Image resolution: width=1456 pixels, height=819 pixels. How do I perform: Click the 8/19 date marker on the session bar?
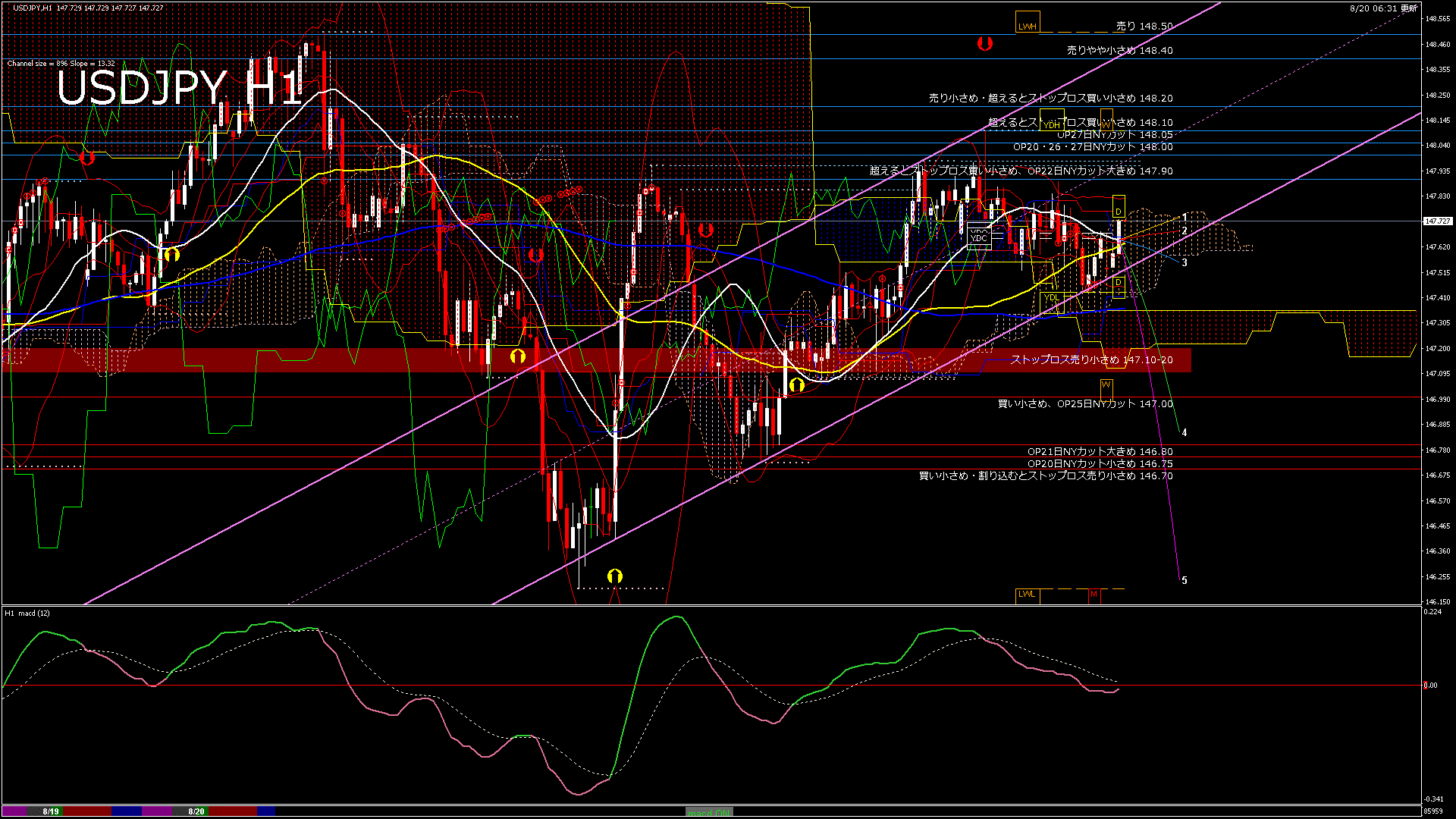coord(51,811)
